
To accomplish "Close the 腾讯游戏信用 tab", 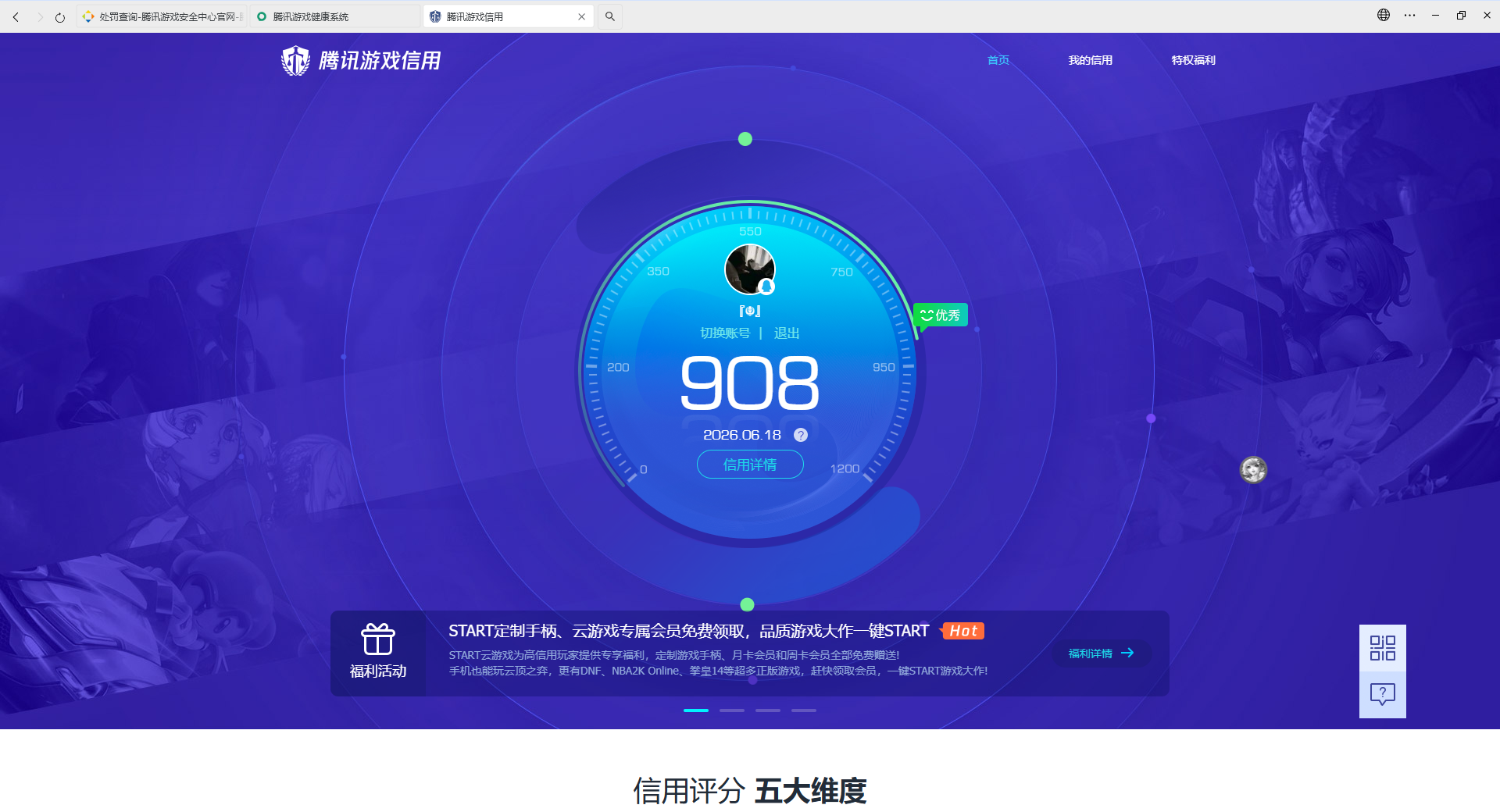I will click(x=581, y=16).
